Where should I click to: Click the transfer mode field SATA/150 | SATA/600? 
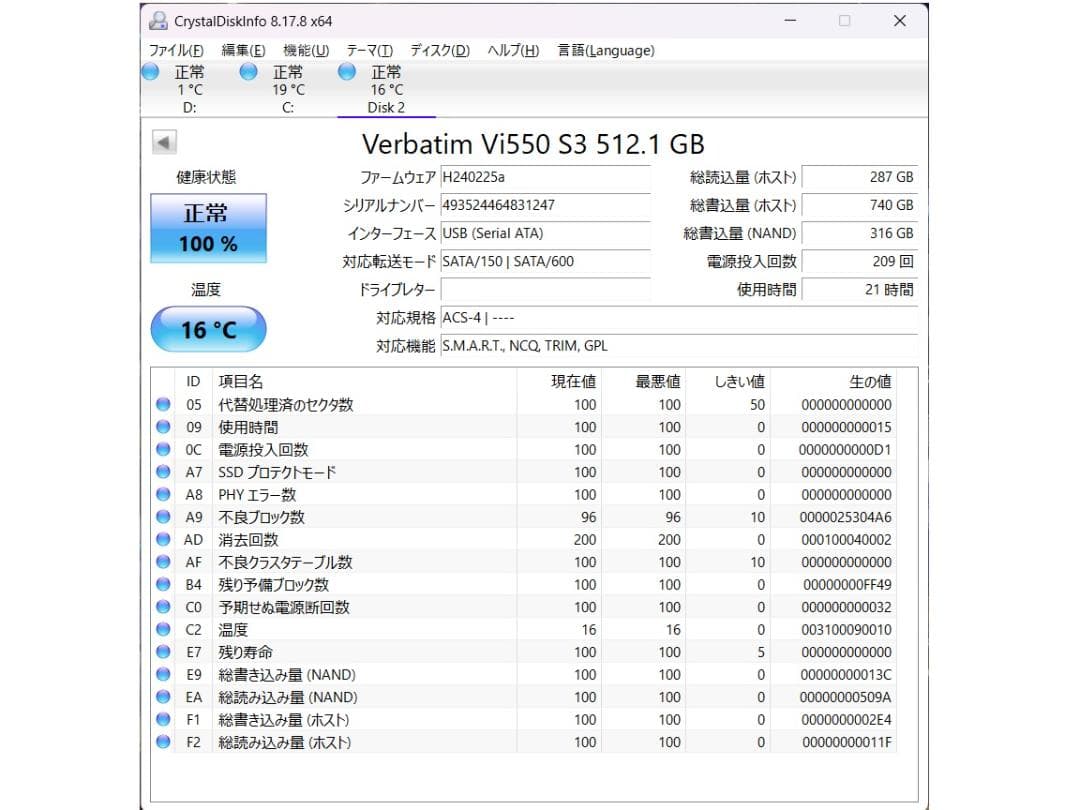click(x=545, y=262)
